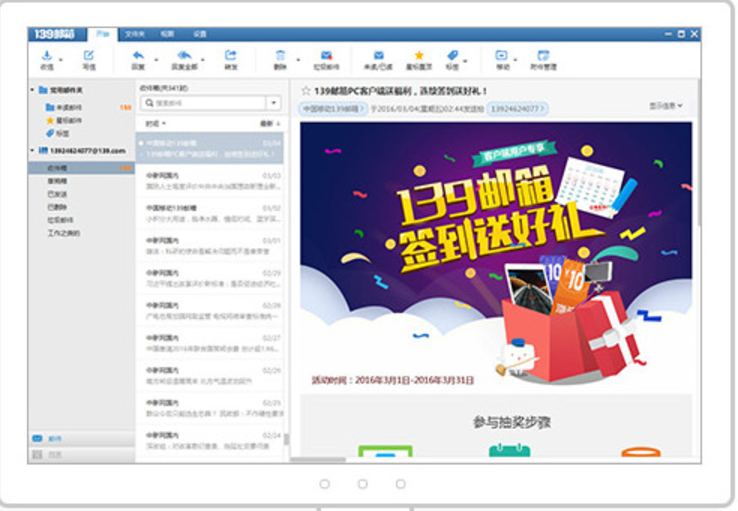The height and width of the screenshot is (511, 738).
Task: Click the magnifier icon in the search box
Action: [x=149, y=103]
